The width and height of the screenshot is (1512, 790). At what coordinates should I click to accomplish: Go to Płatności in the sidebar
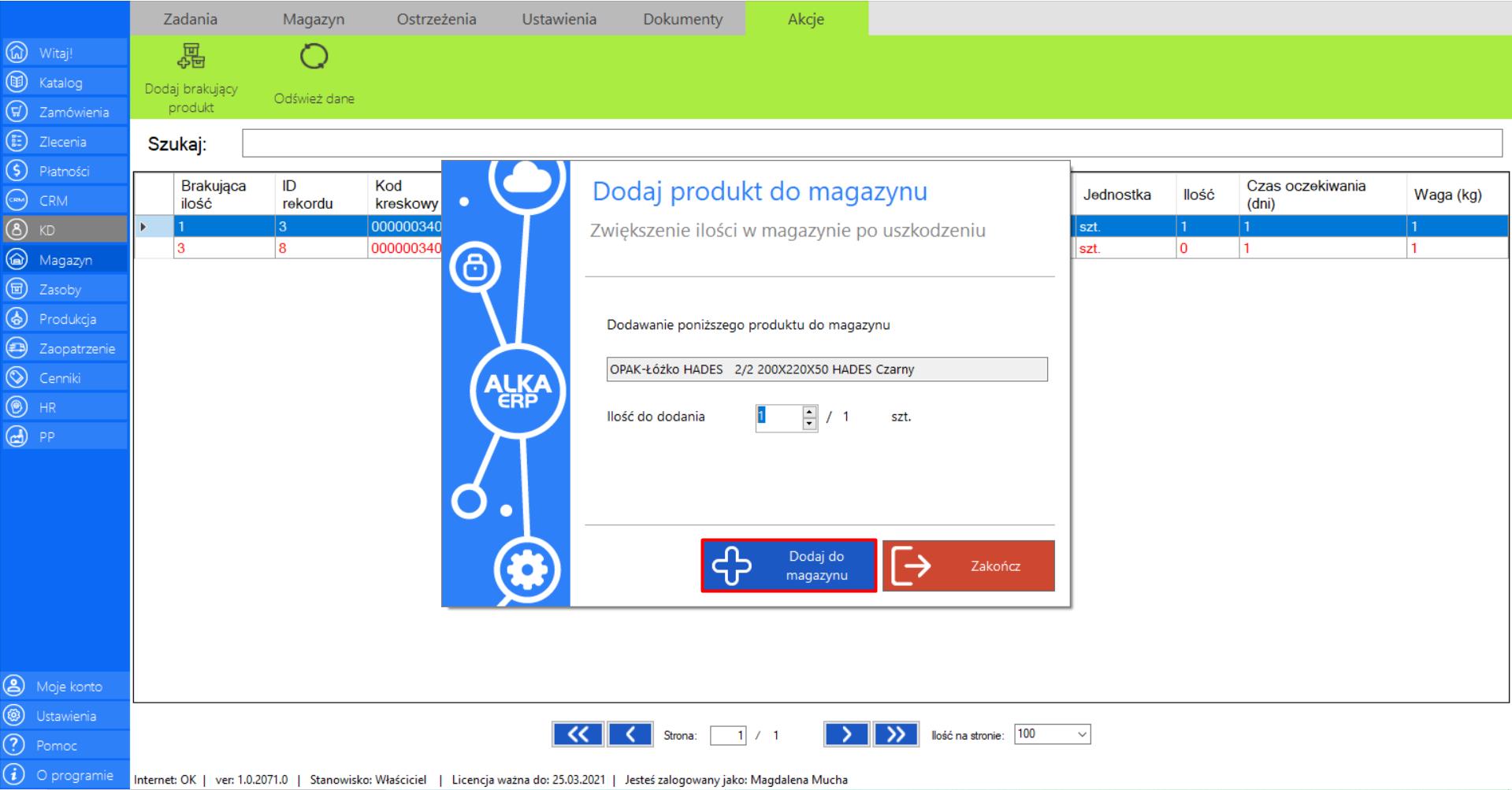click(x=64, y=171)
